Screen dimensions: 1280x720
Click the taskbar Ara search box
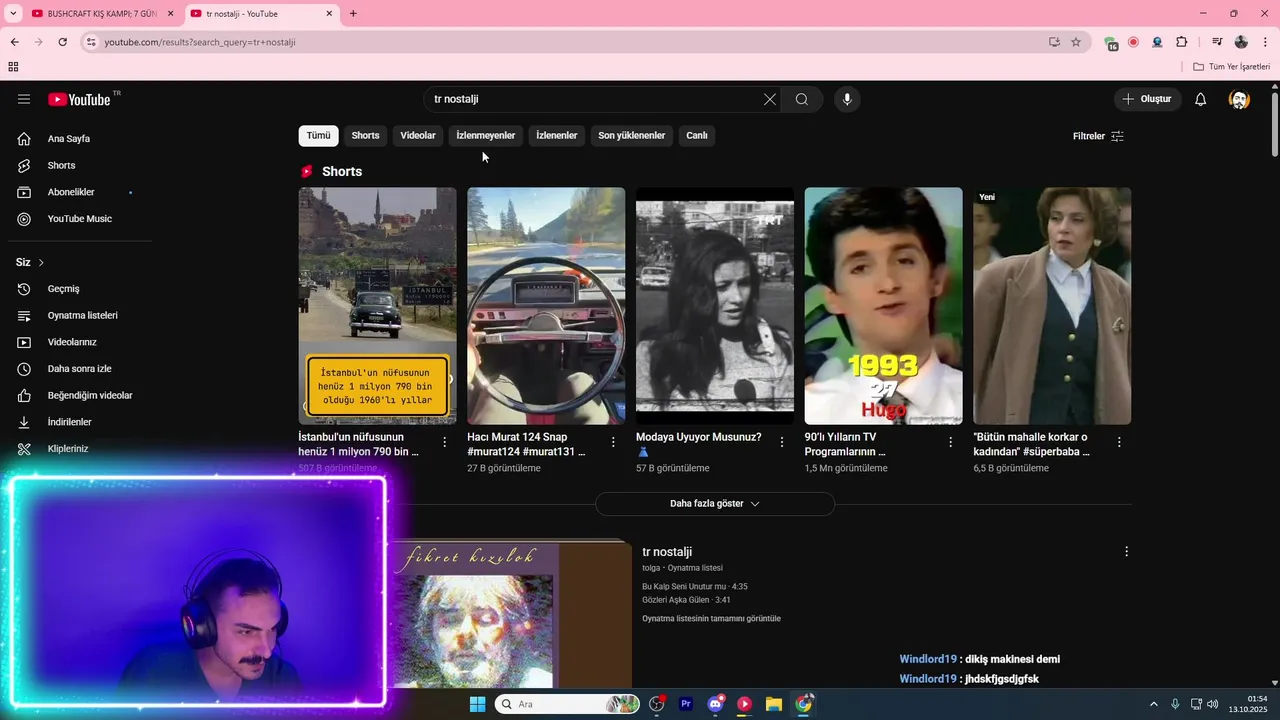pos(567,704)
